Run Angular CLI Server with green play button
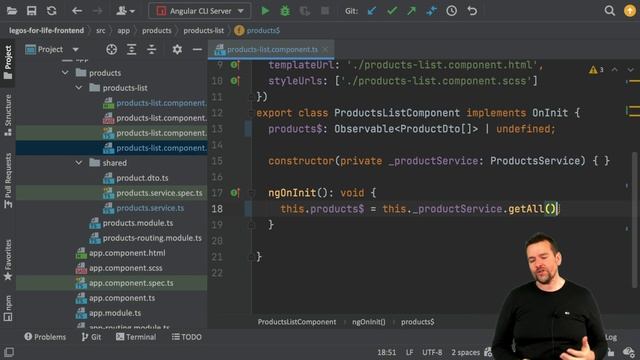This screenshot has width=640, height=360. point(265,11)
